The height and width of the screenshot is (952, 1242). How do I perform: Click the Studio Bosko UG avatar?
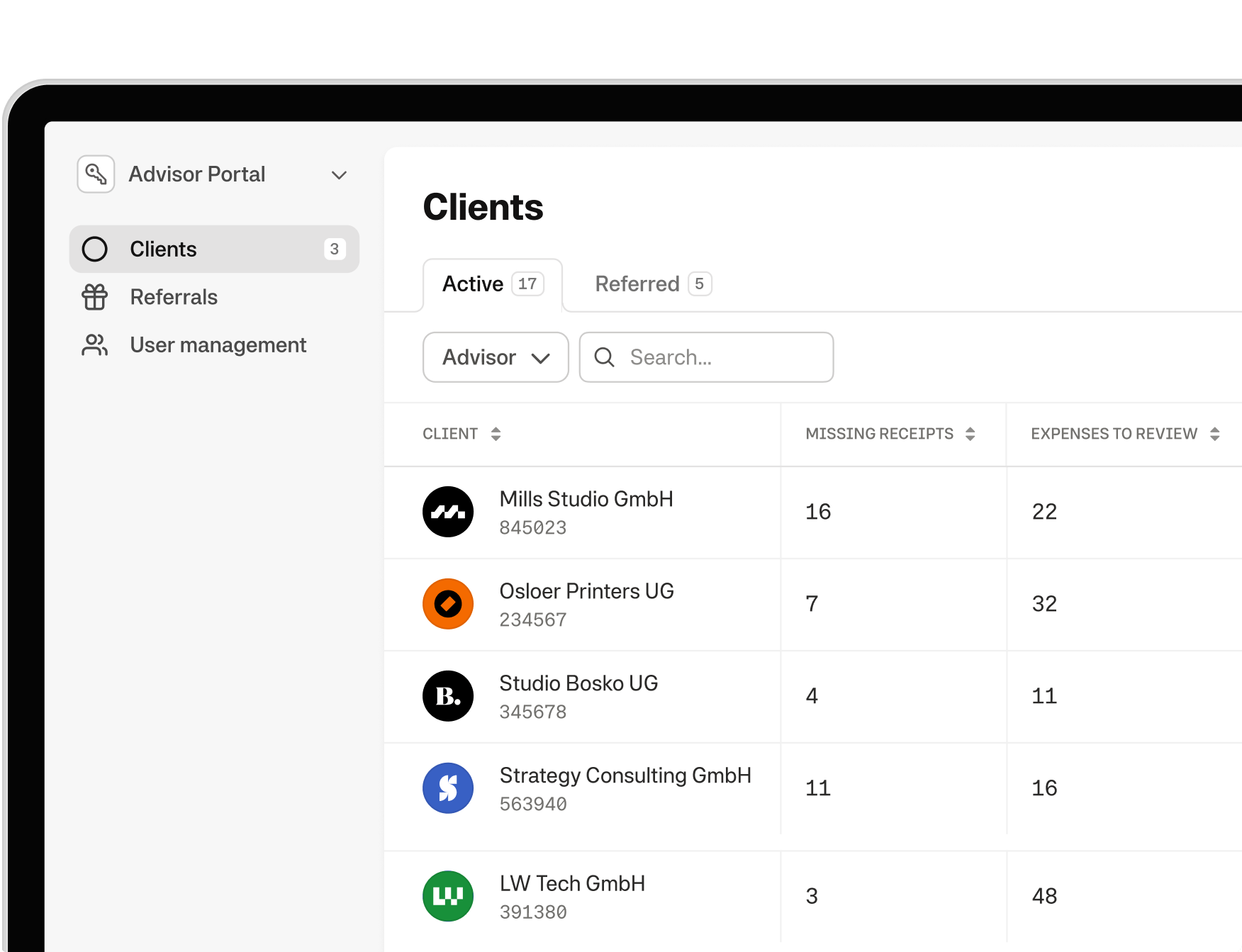[448, 696]
